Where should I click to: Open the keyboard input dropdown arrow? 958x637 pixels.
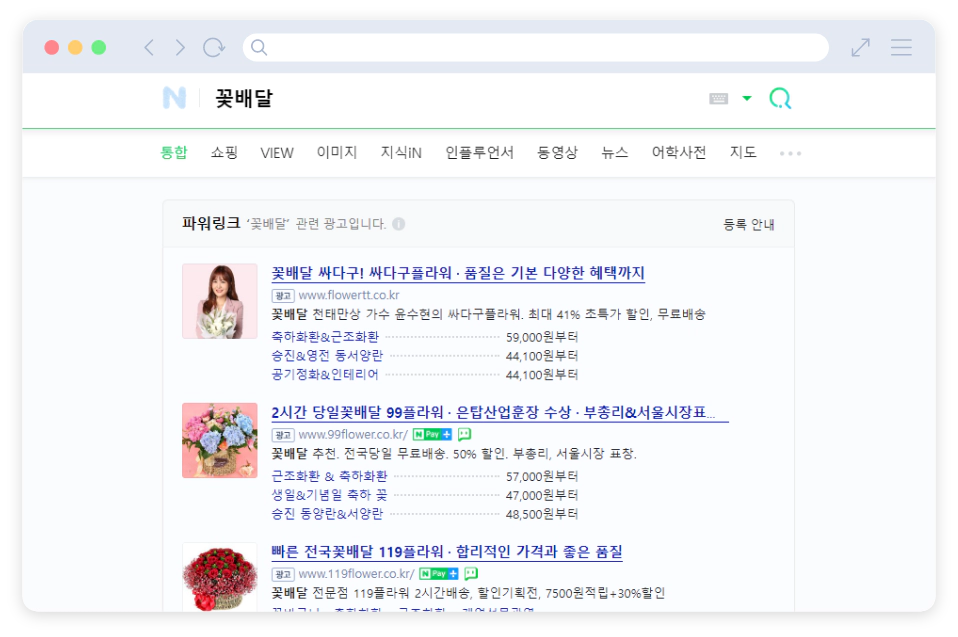coord(748,98)
